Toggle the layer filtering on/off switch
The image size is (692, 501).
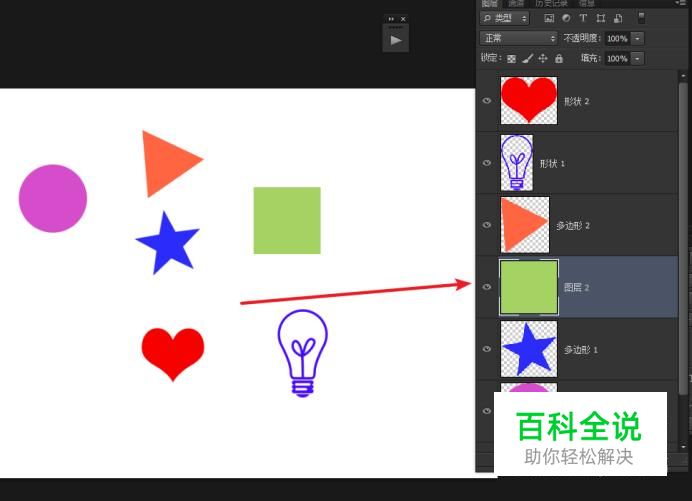pos(641,18)
